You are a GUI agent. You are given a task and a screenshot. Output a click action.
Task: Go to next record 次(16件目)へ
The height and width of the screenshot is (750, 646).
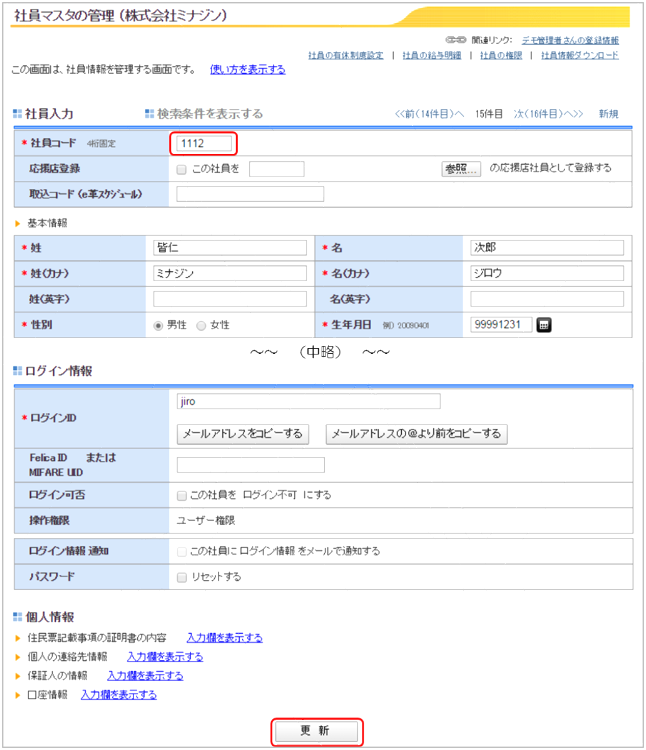[548, 114]
